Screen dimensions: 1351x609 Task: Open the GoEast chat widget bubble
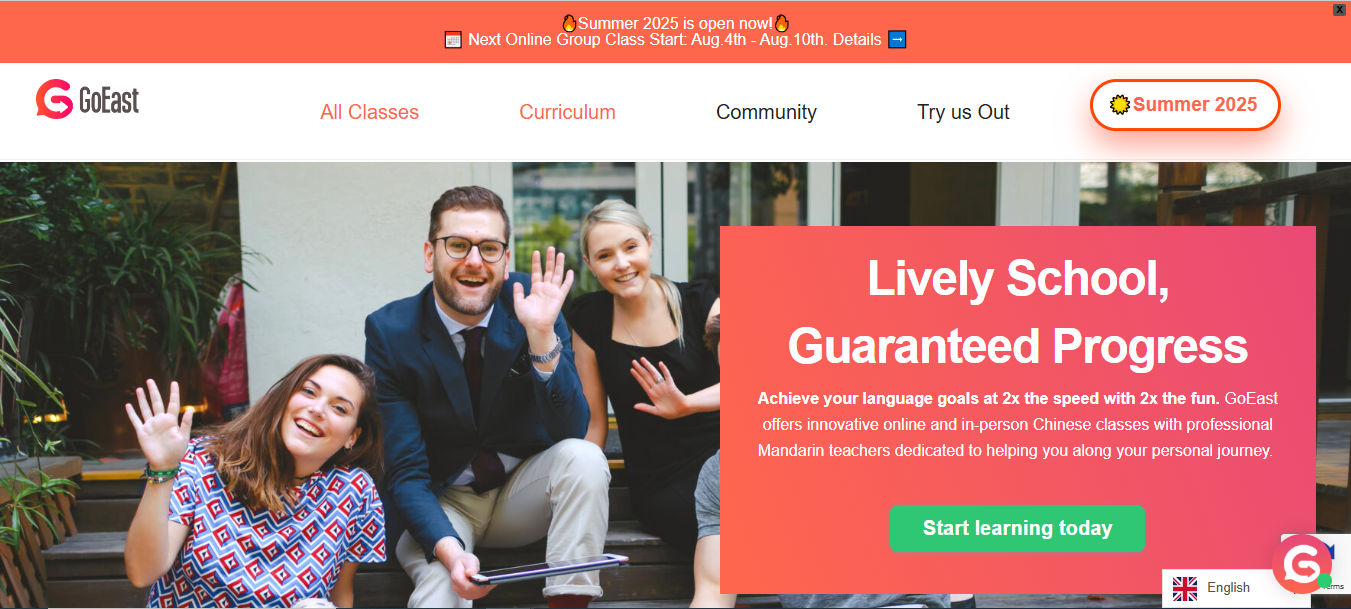[1302, 564]
